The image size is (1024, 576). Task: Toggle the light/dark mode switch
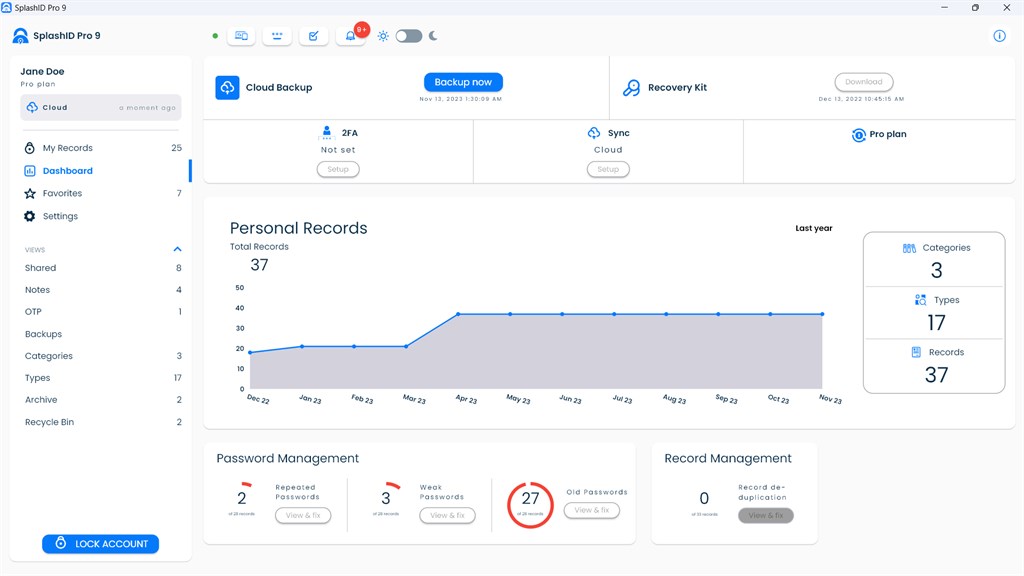(409, 36)
